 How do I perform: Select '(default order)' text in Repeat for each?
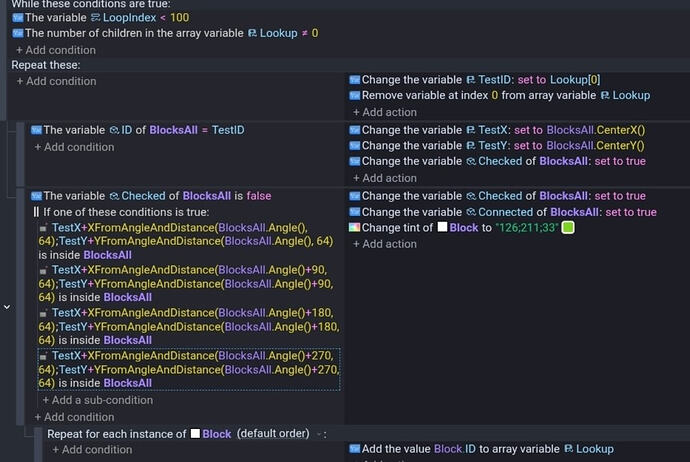pos(273,433)
